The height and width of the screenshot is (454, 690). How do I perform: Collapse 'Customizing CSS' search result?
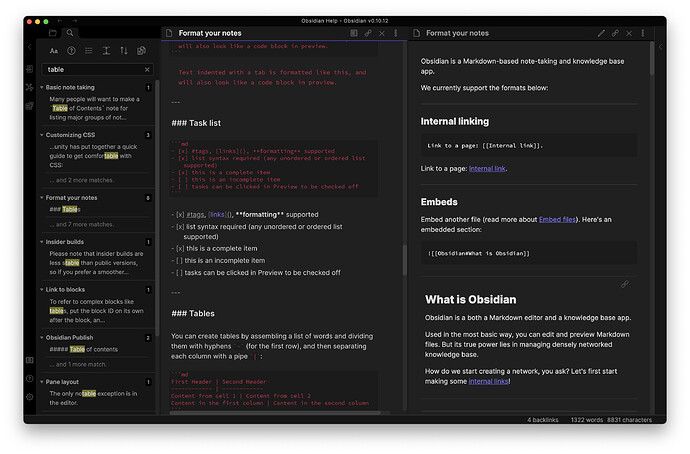pyautogui.click(x=42, y=135)
